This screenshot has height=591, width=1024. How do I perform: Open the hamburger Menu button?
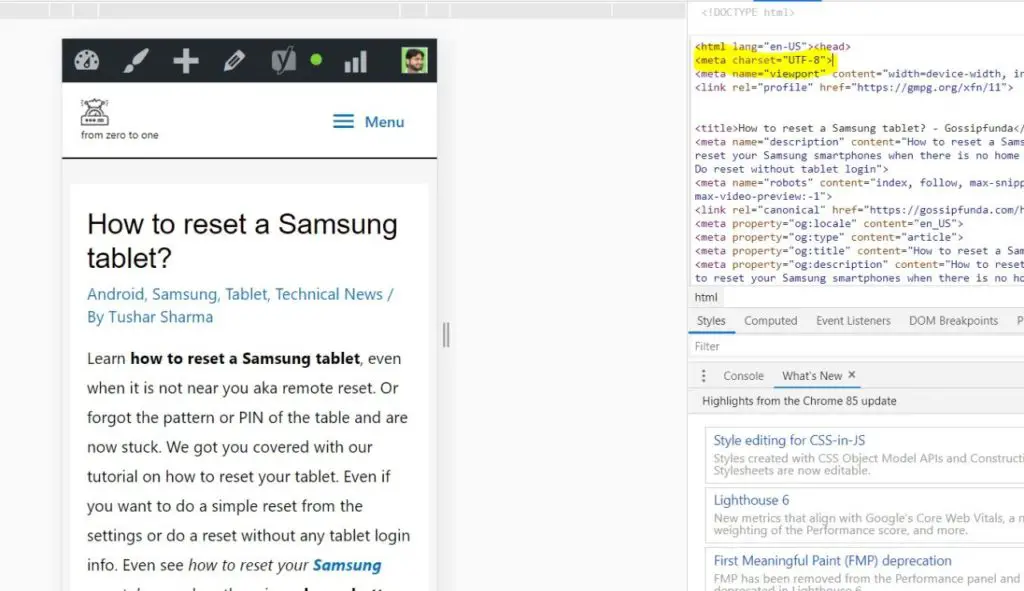[368, 121]
